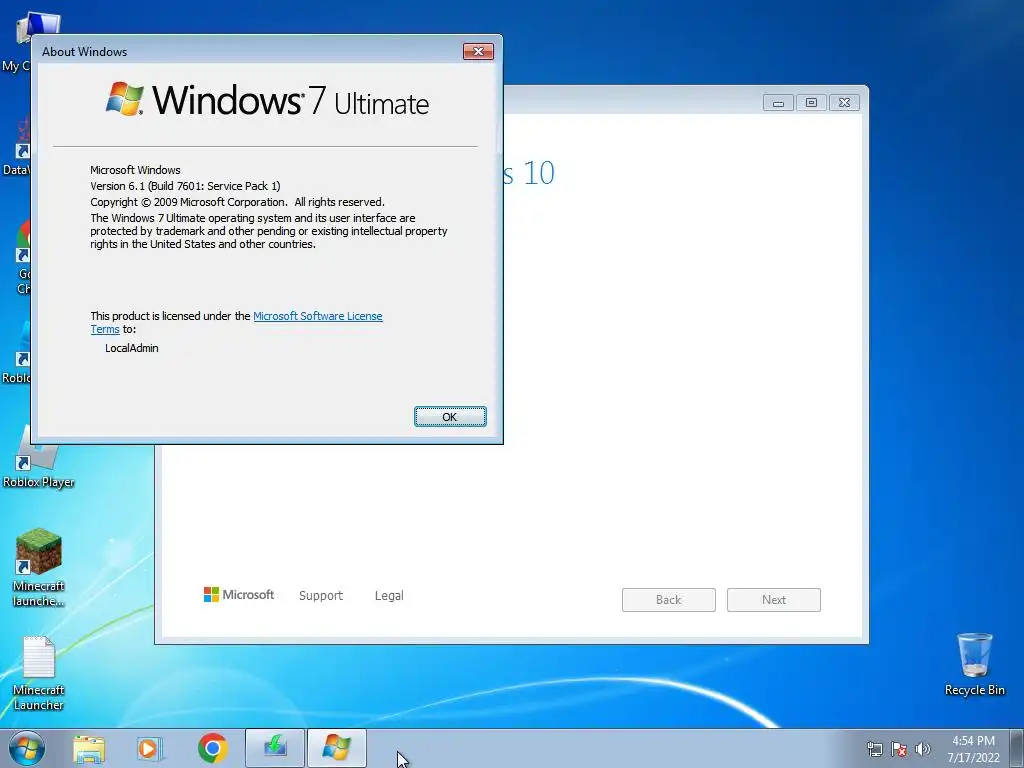The width and height of the screenshot is (1024, 768).
Task: Open the network tray icon
Action: (x=874, y=749)
